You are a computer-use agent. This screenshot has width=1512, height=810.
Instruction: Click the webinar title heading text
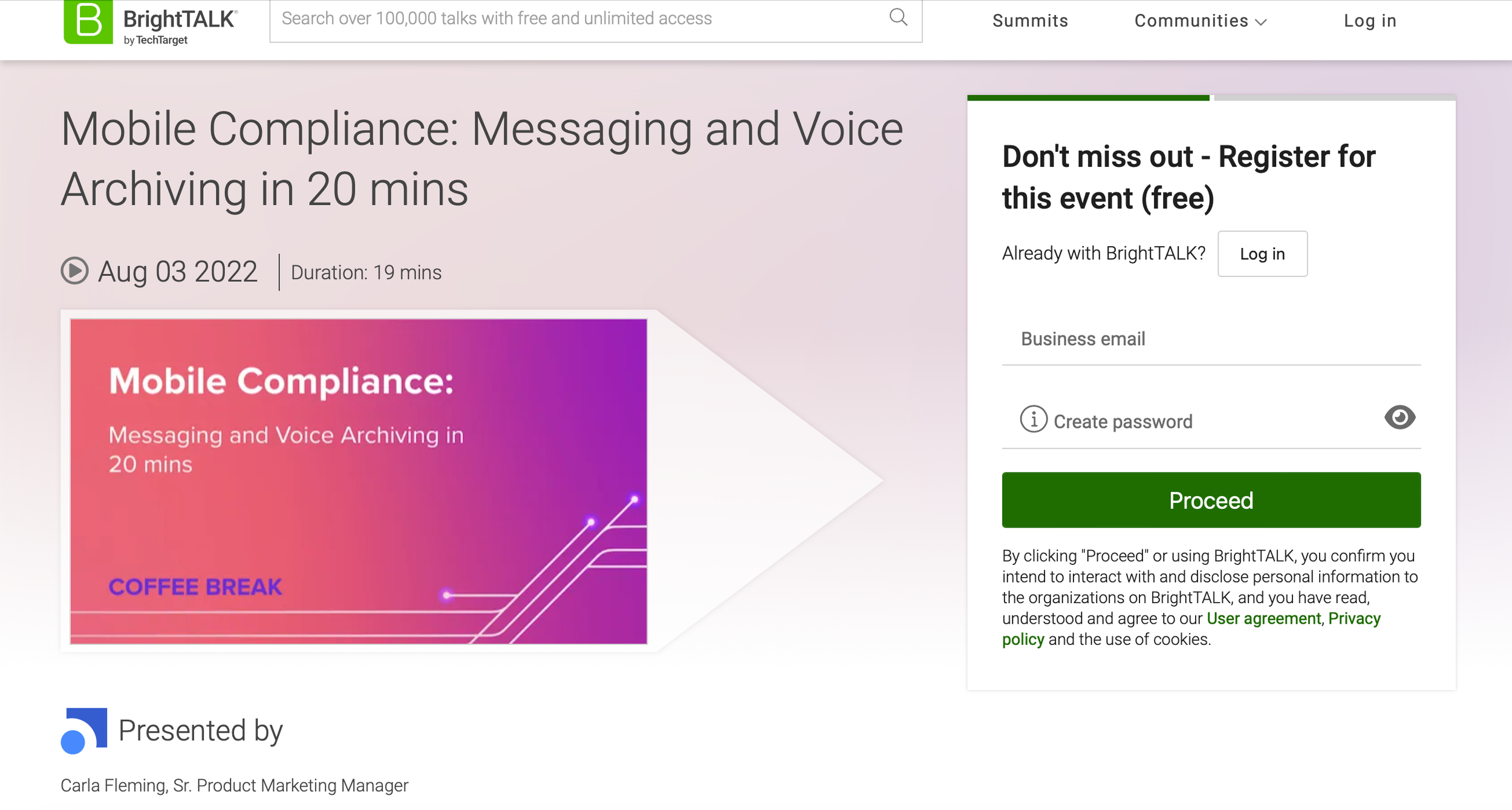tap(482, 159)
